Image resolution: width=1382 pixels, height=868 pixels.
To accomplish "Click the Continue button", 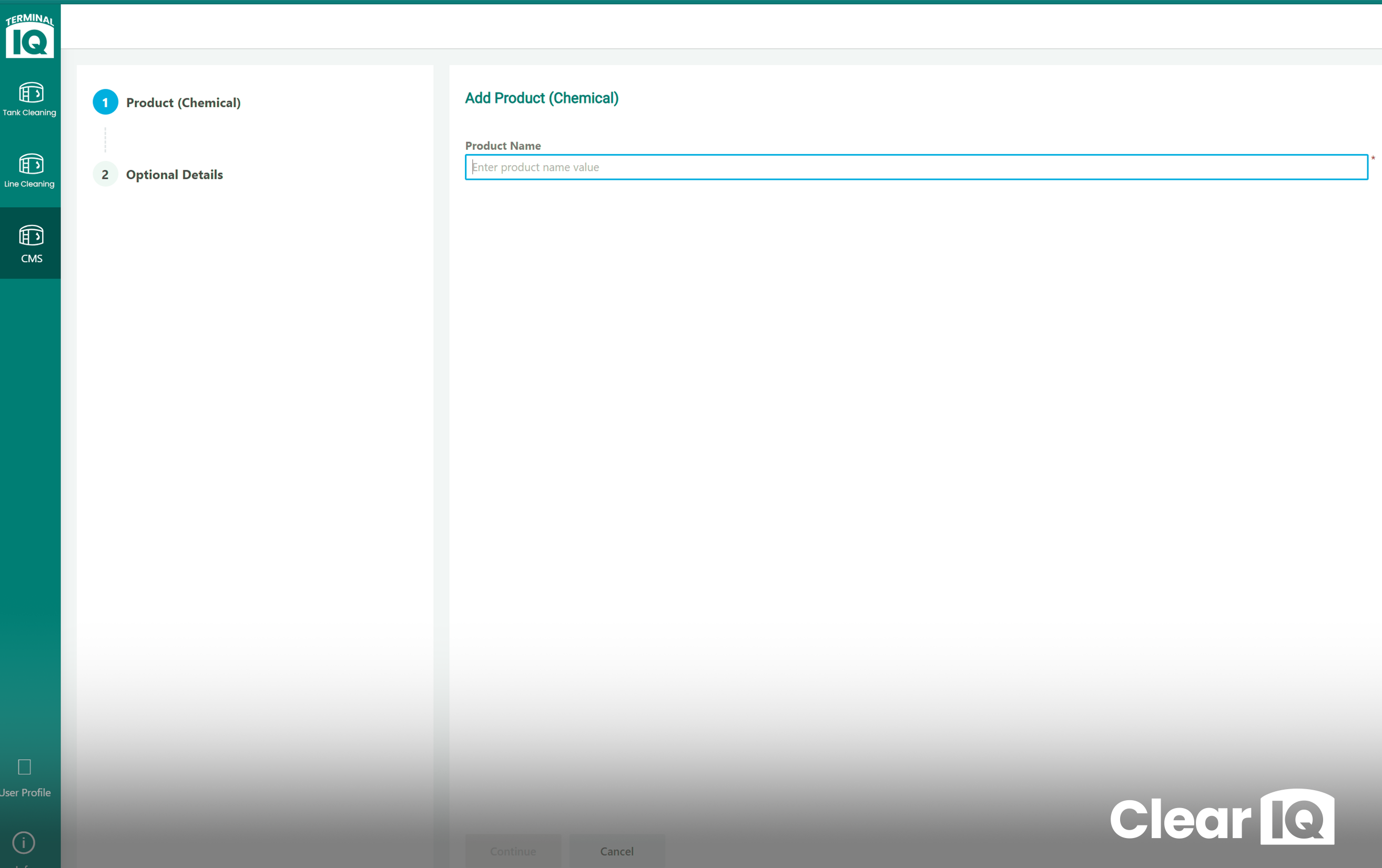I will [513, 851].
